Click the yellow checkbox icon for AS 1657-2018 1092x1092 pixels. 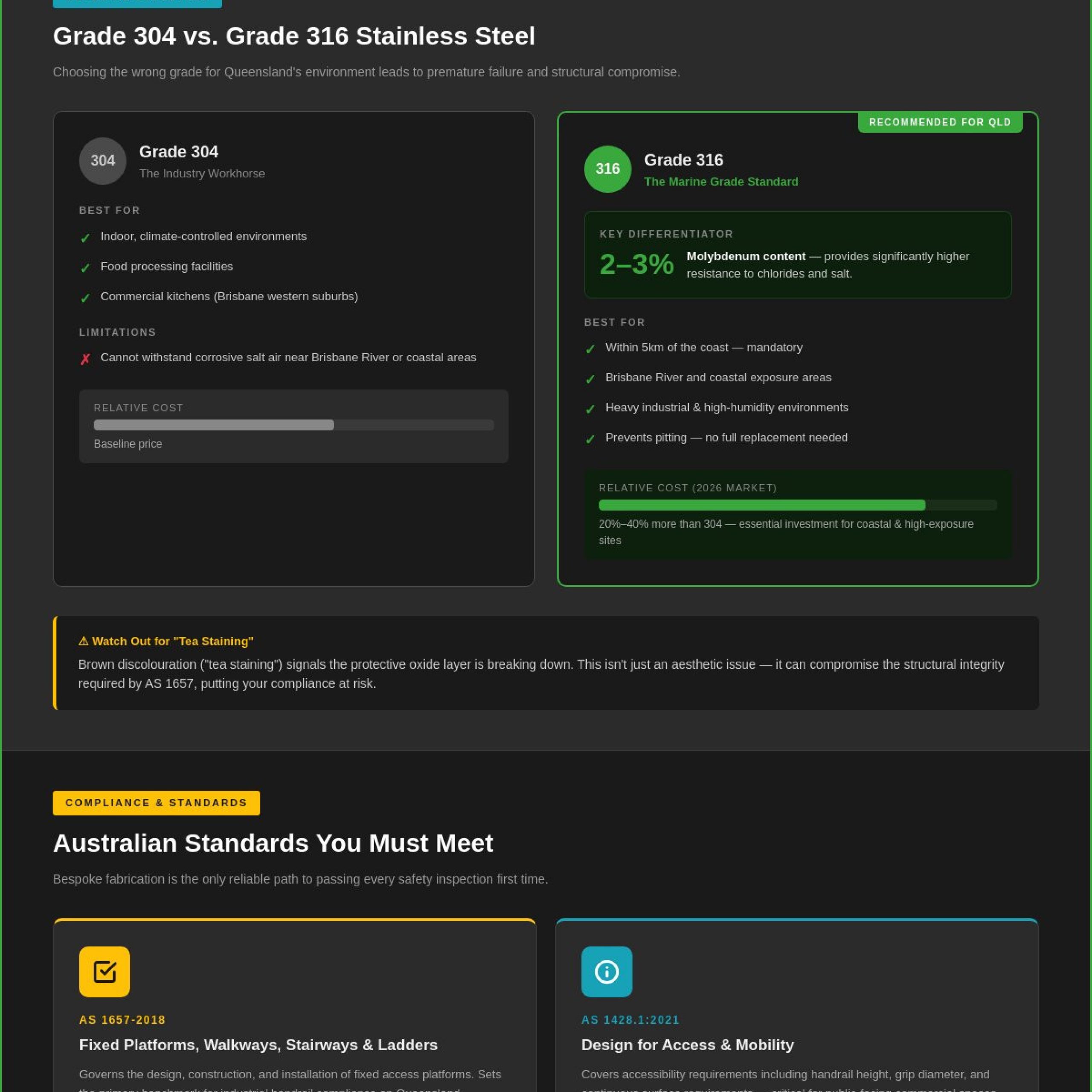tap(105, 972)
